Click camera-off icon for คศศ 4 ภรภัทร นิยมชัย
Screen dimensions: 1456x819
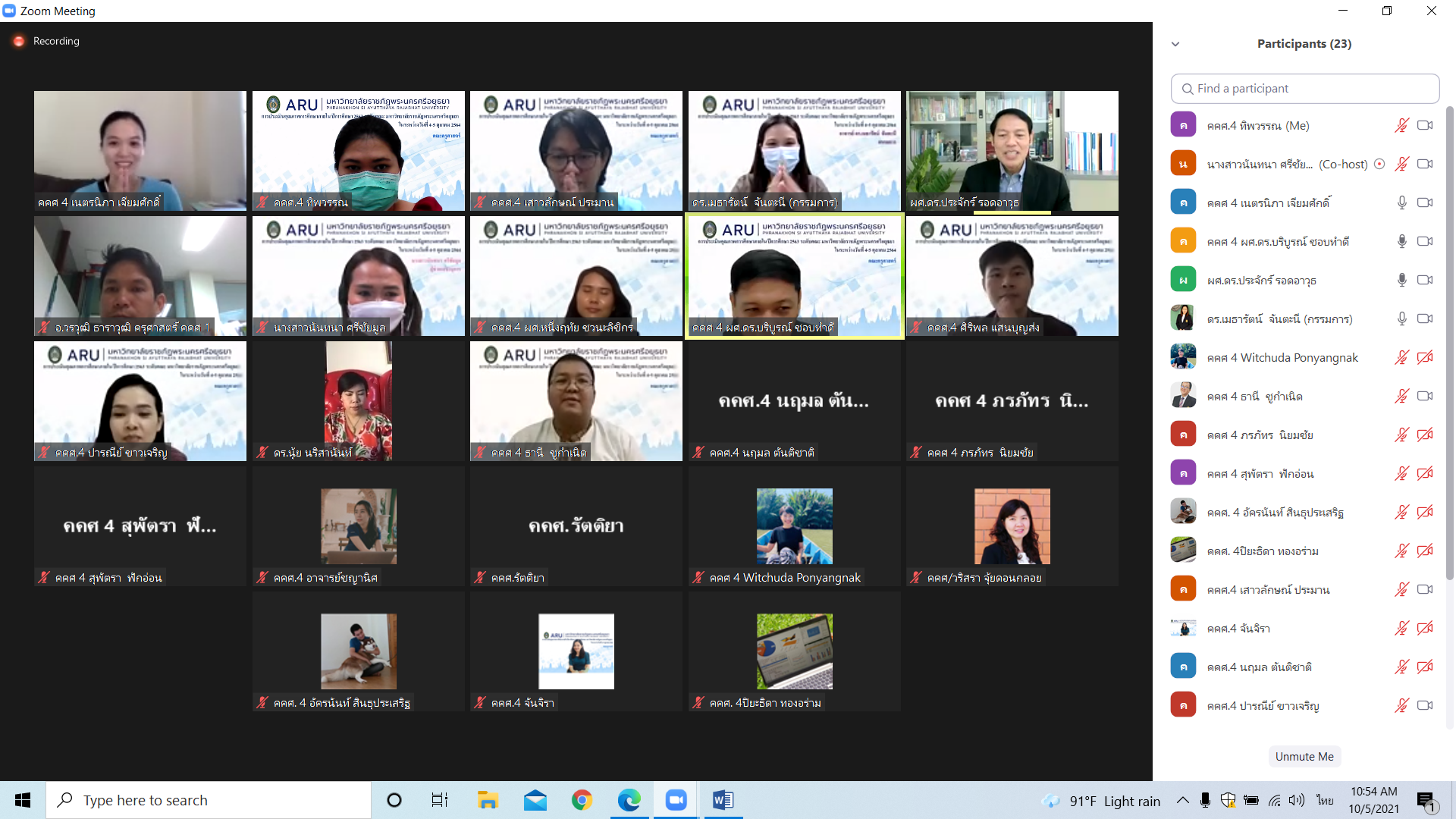(x=1425, y=435)
